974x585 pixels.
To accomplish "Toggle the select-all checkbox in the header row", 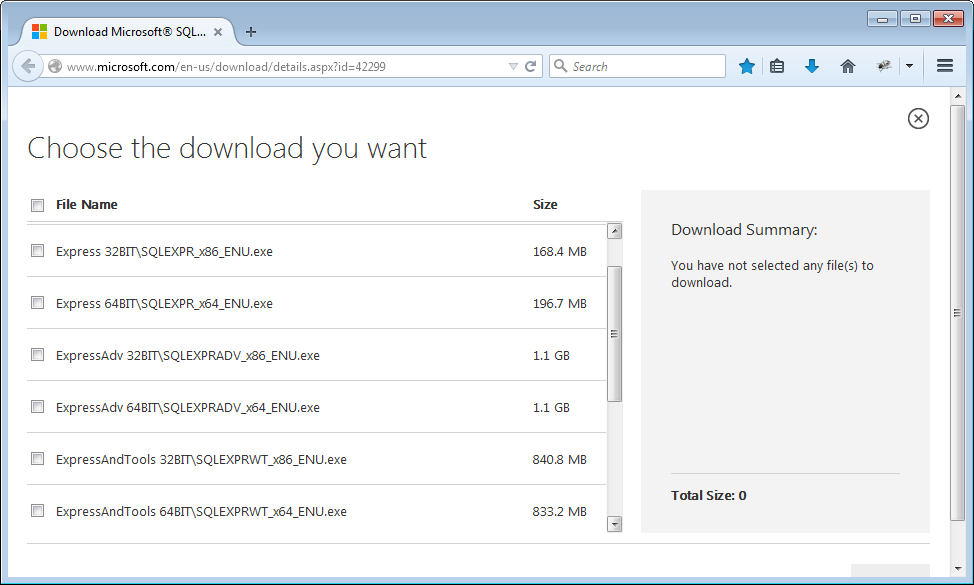I will click(x=37, y=204).
